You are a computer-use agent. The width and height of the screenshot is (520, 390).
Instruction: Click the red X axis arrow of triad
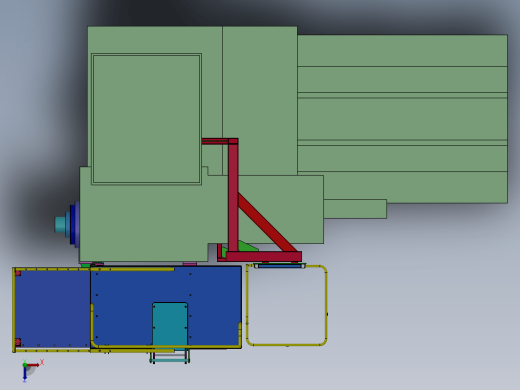coord(33,365)
